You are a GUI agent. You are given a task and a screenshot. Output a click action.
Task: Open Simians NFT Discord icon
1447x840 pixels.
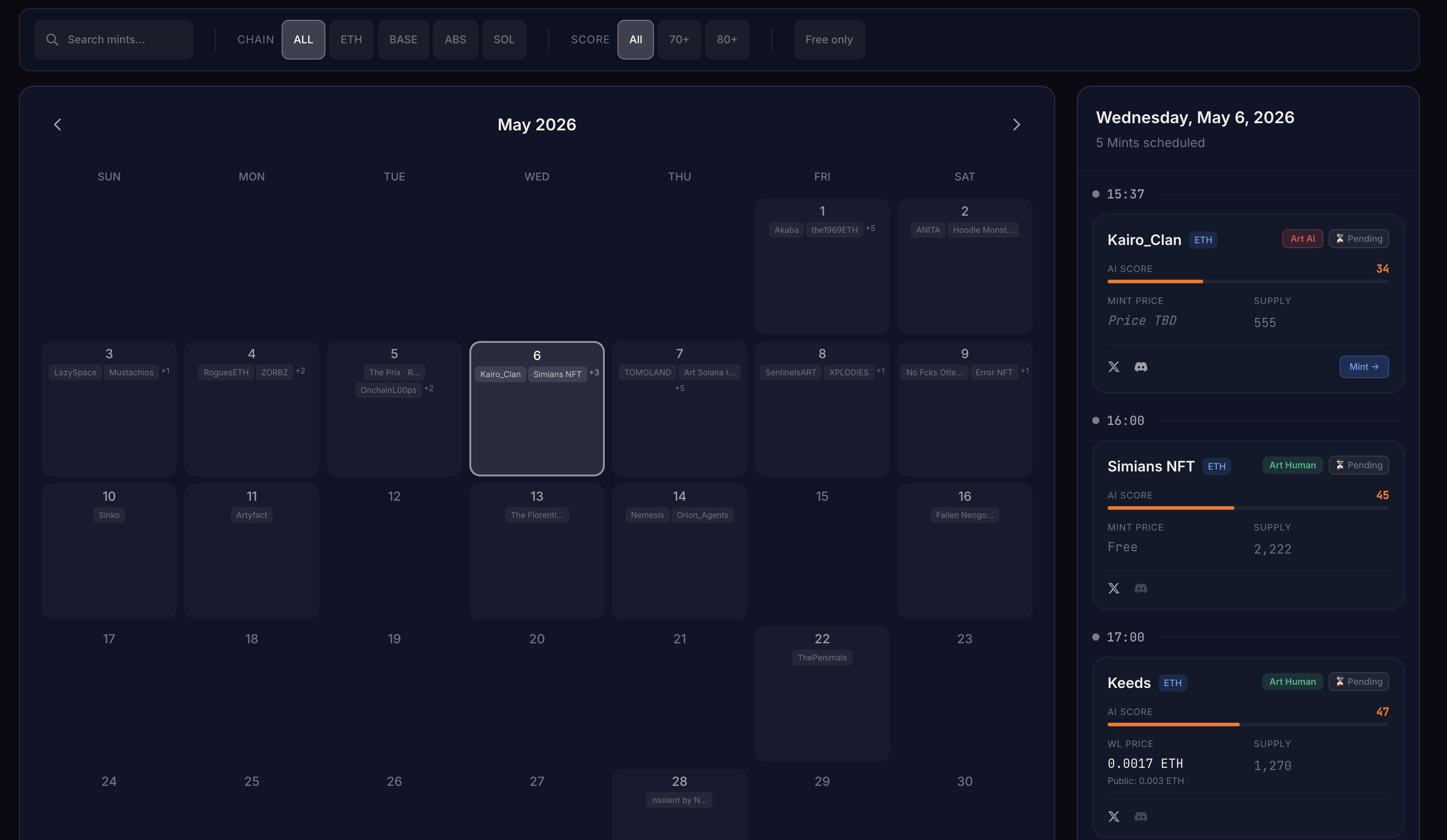[x=1141, y=588]
